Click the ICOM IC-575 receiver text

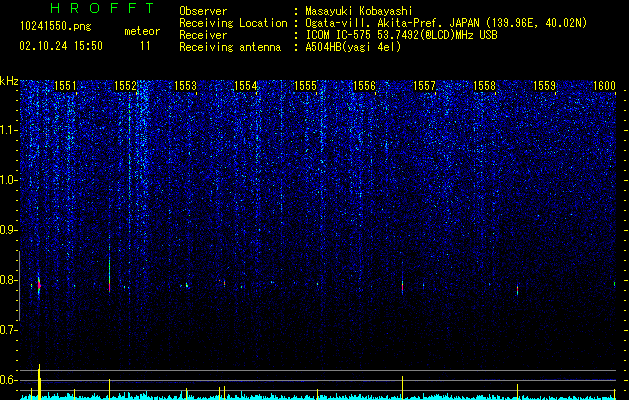[x=401, y=35]
